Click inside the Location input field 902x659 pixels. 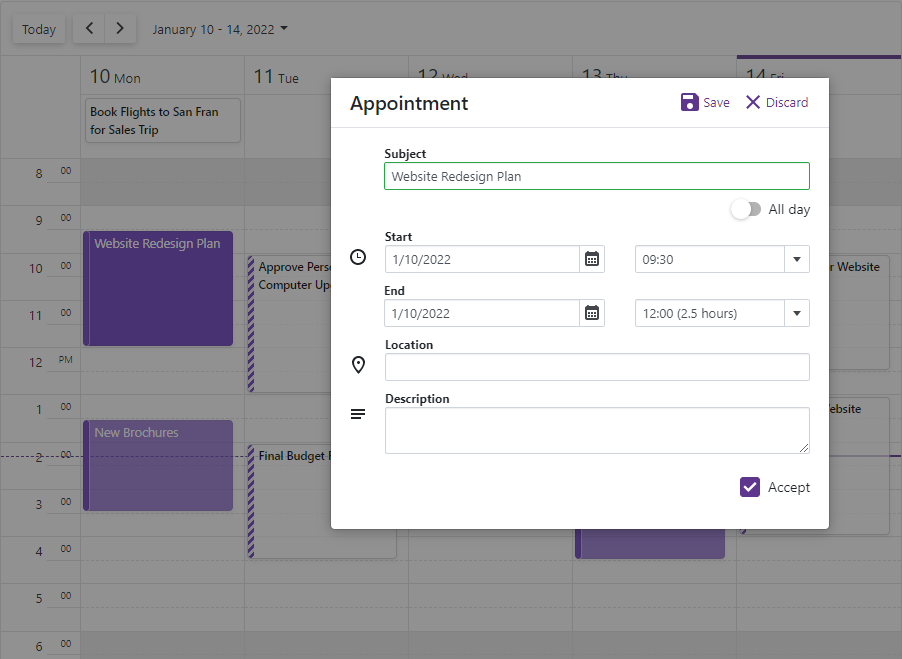[x=596, y=367]
